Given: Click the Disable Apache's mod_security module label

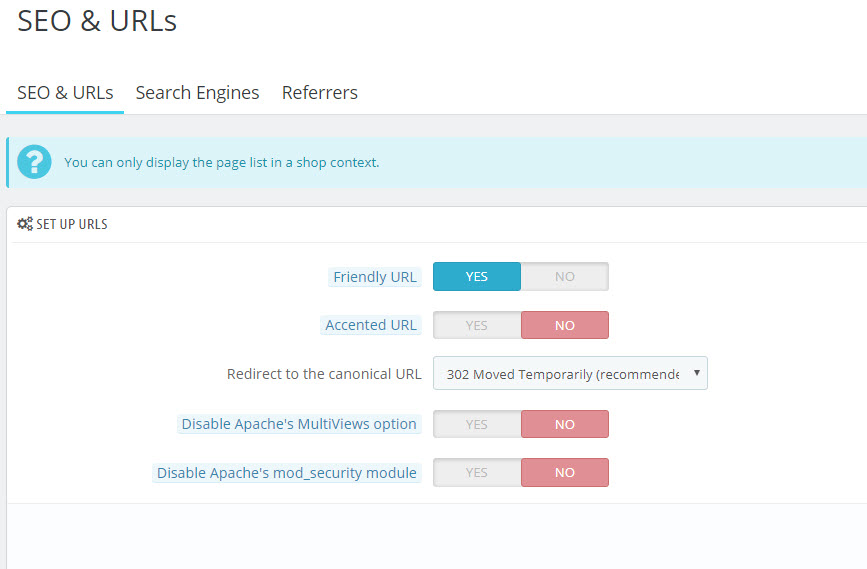Looking at the screenshot, I should [x=286, y=473].
